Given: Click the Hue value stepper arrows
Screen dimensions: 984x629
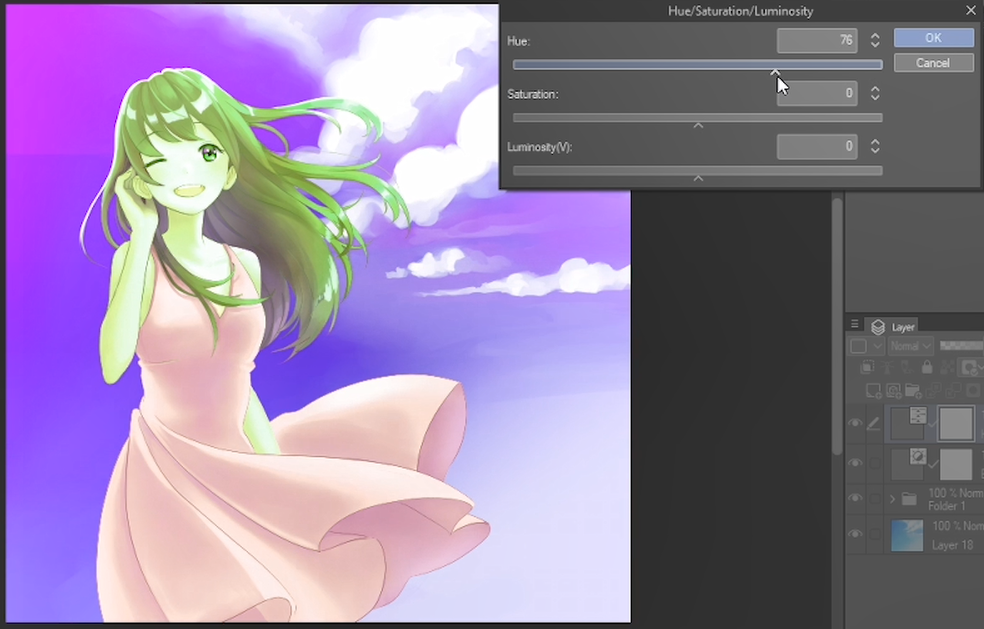Looking at the screenshot, I should click(x=875, y=40).
